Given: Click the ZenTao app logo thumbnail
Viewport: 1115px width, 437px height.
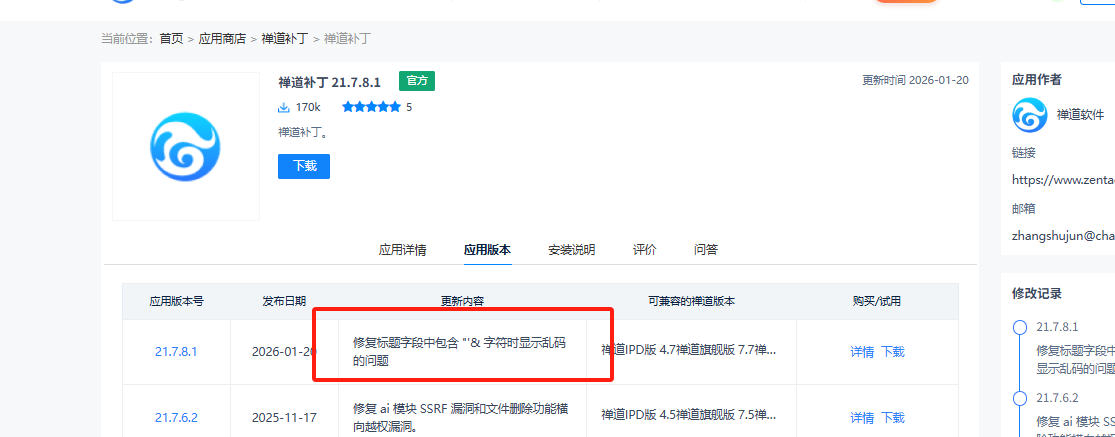Looking at the screenshot, I should point(186,146).
